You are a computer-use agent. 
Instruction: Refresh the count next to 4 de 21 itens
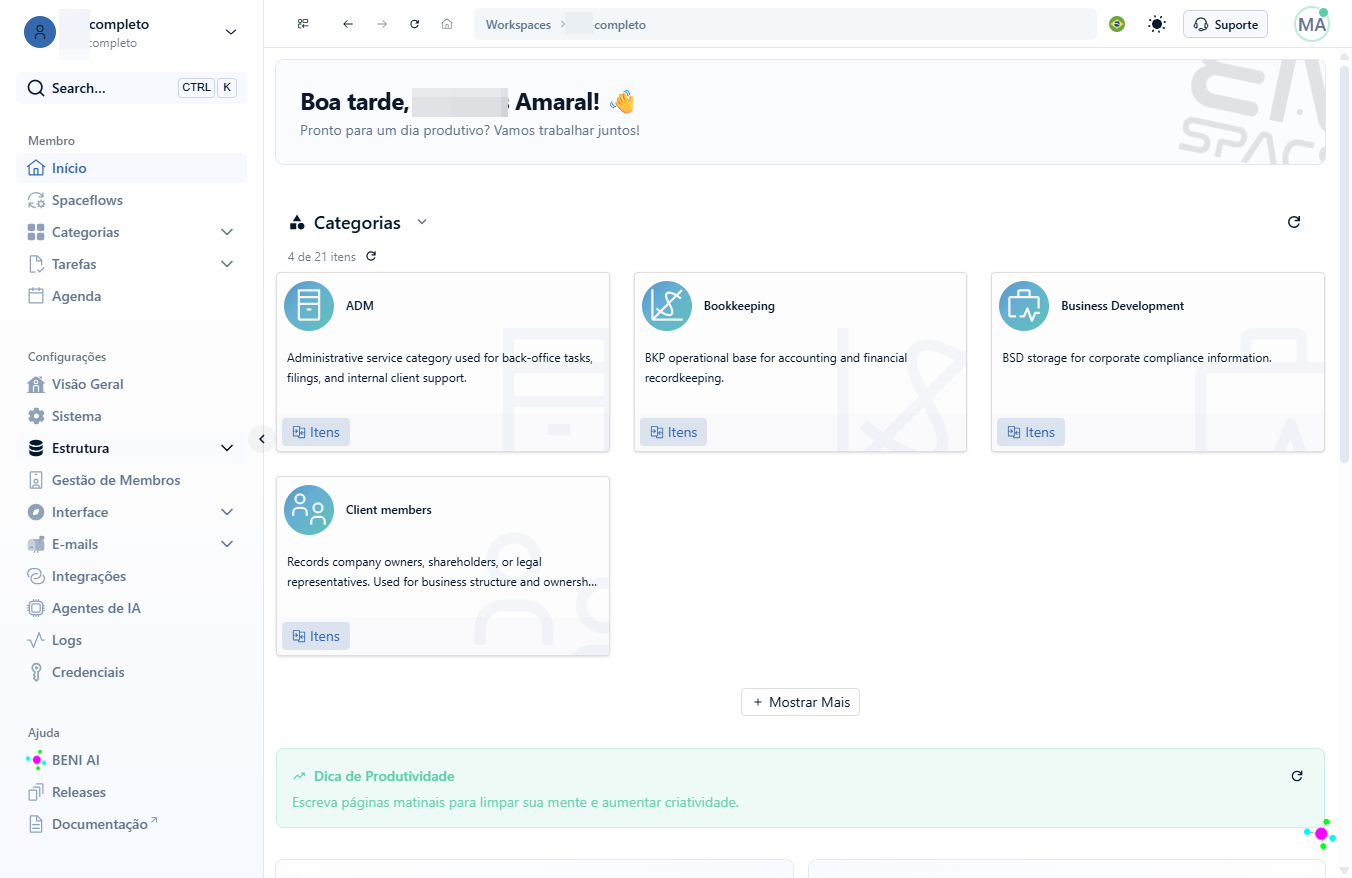[371, 256]
